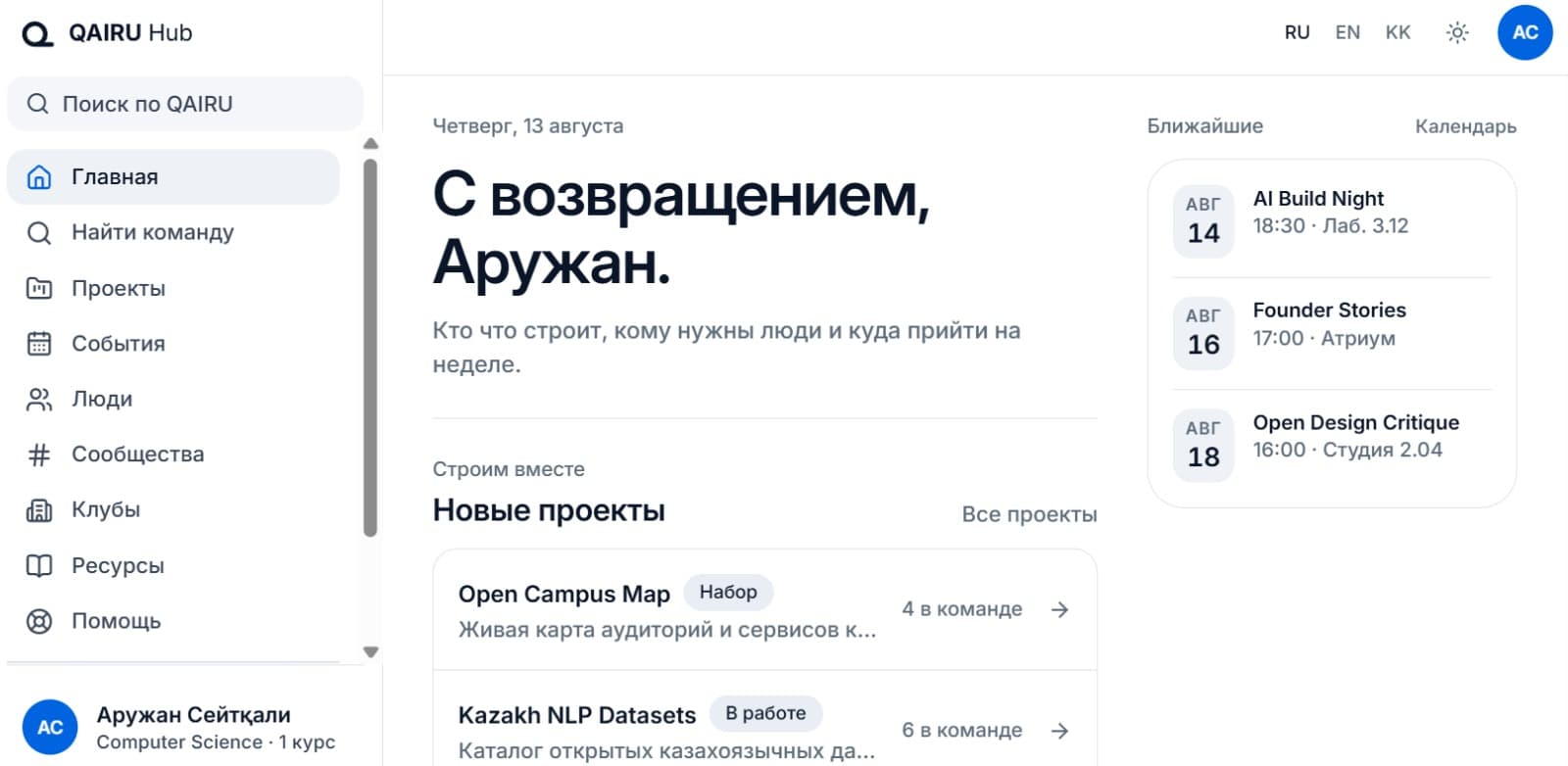The width and height of the screenshot is (1568, 766).
Task: Open the AC avatar in top bar
Action: point(1525,32)
